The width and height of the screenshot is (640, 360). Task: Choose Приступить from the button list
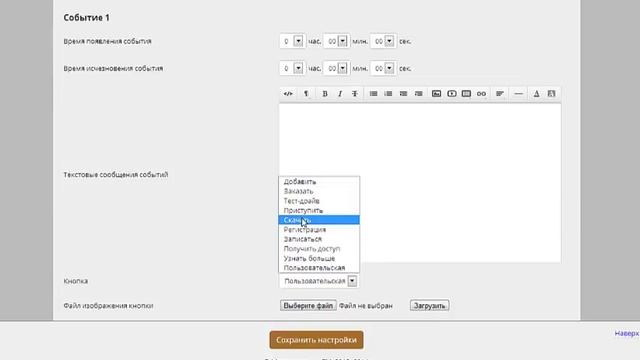click(x=319, y=211)
